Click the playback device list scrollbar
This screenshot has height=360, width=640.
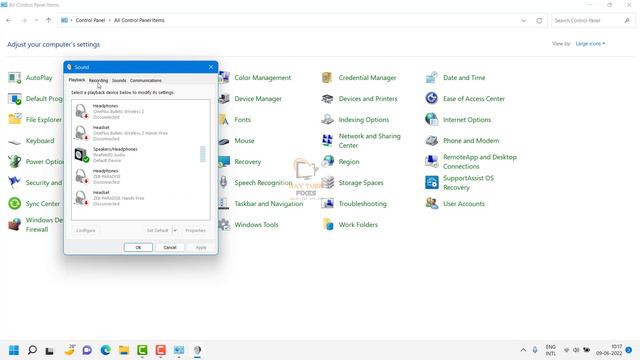click(x=203, y=153)
